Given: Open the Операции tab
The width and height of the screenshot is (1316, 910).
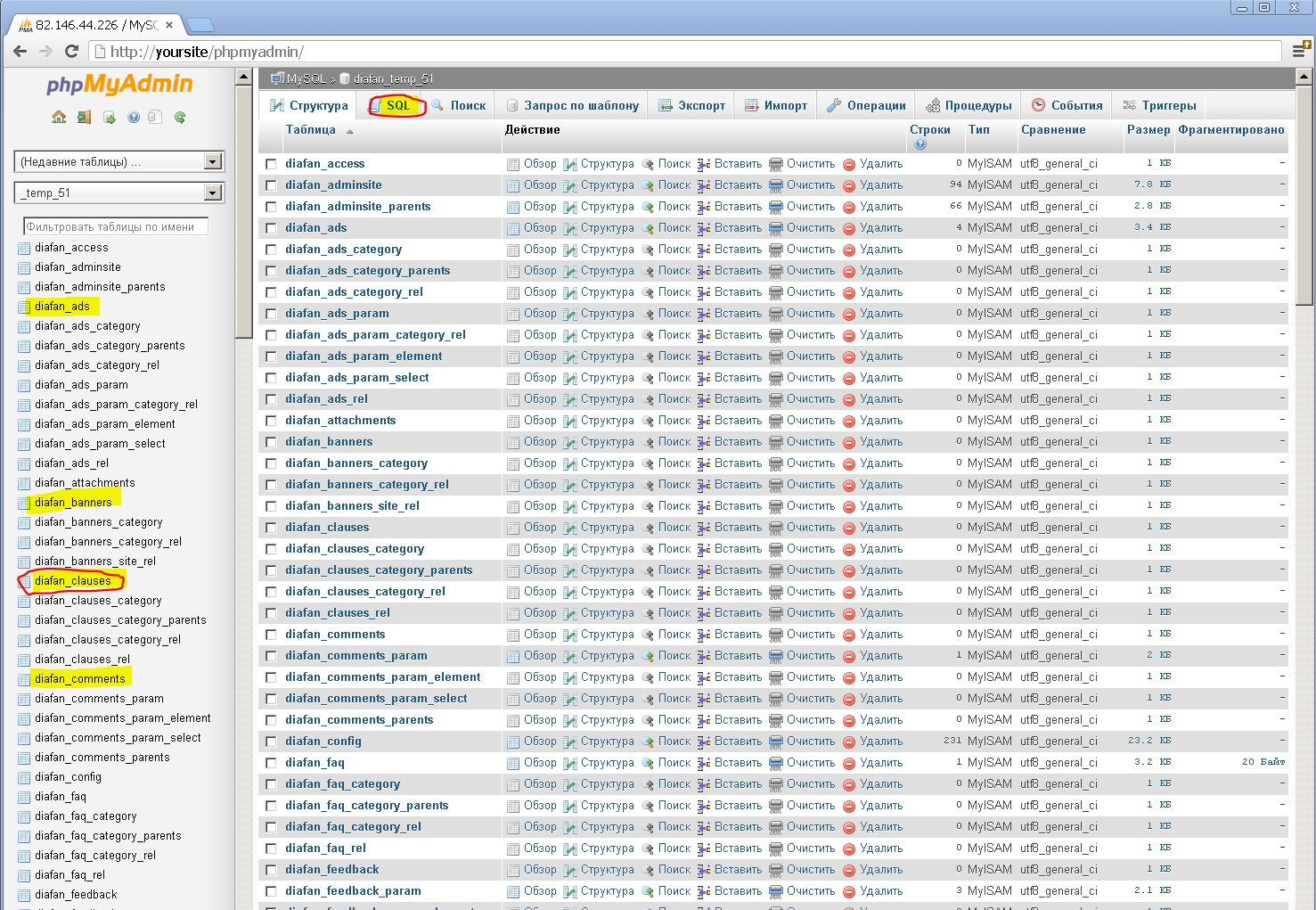Looking at the screenshot, I should coord(866,105).
